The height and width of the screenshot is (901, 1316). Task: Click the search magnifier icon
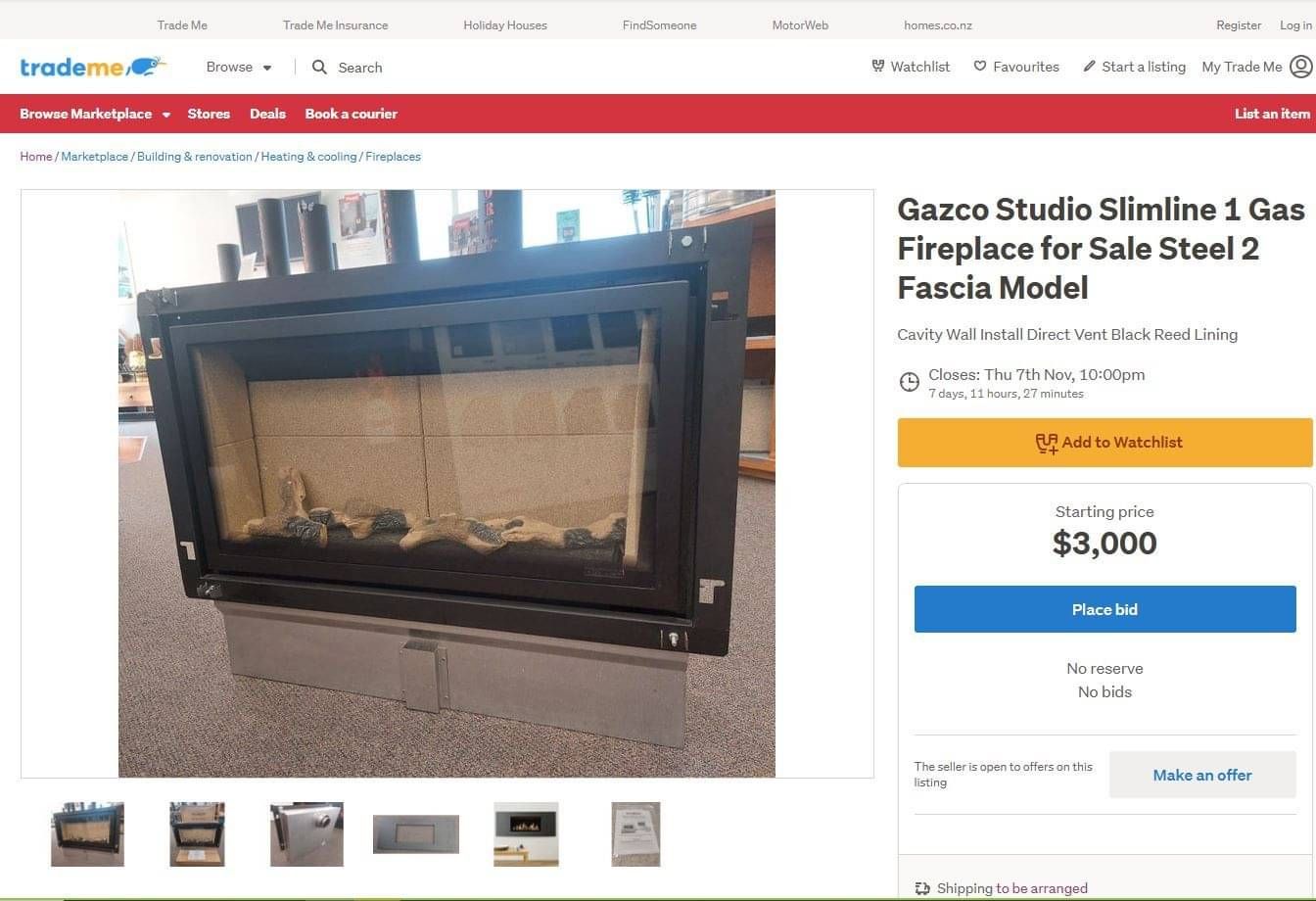pos(319,67)
